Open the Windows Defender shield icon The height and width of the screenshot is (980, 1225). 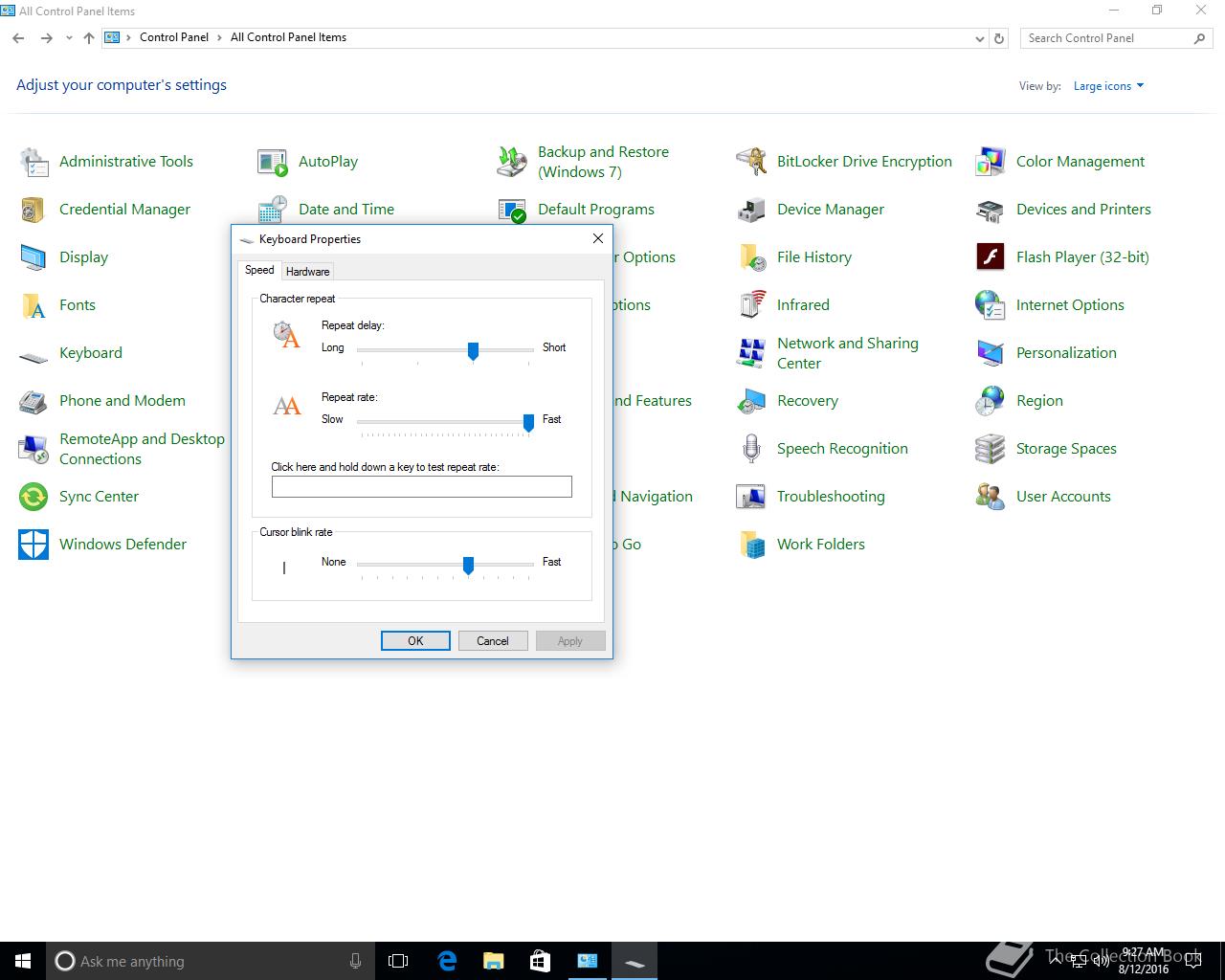coord(33,545)
